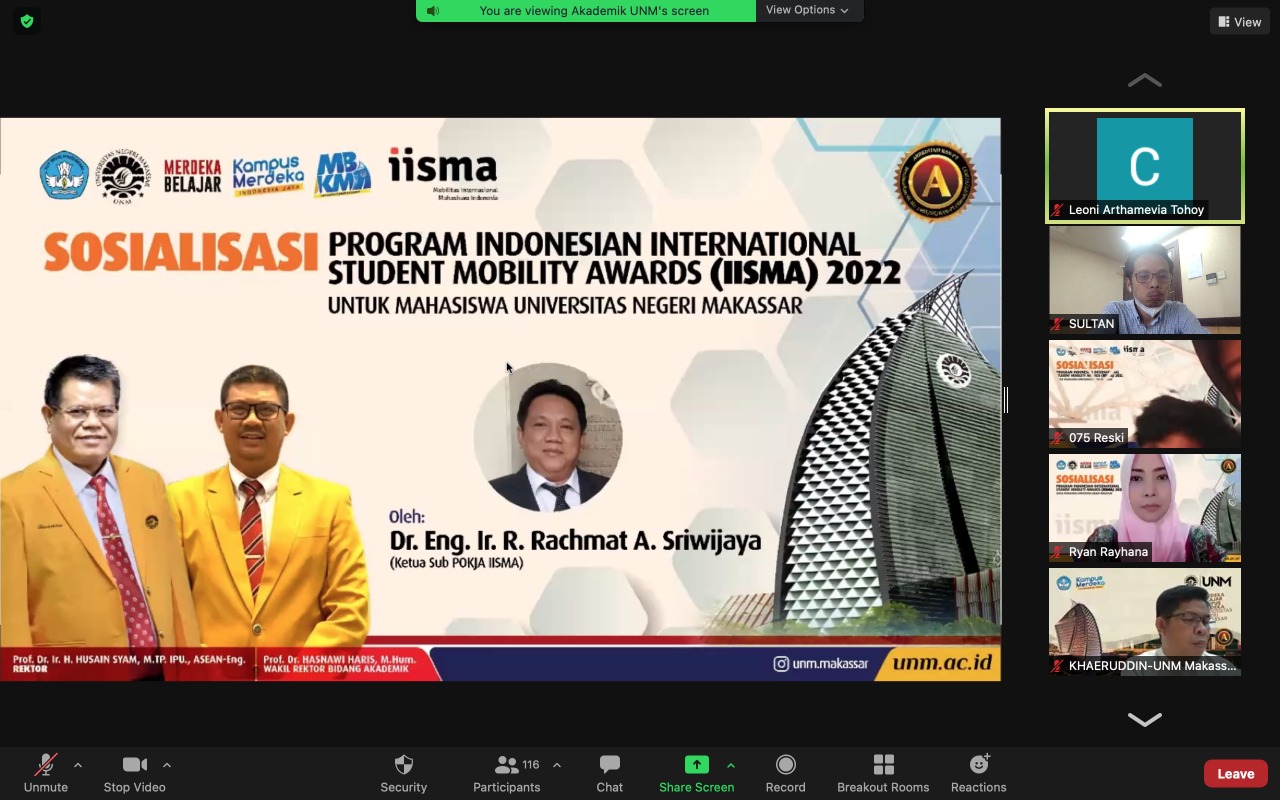Select Leoni Arthamevia Tohoy's video tile
Image resolution: width=1280 pixels, height=800 pixels.
1145,165
